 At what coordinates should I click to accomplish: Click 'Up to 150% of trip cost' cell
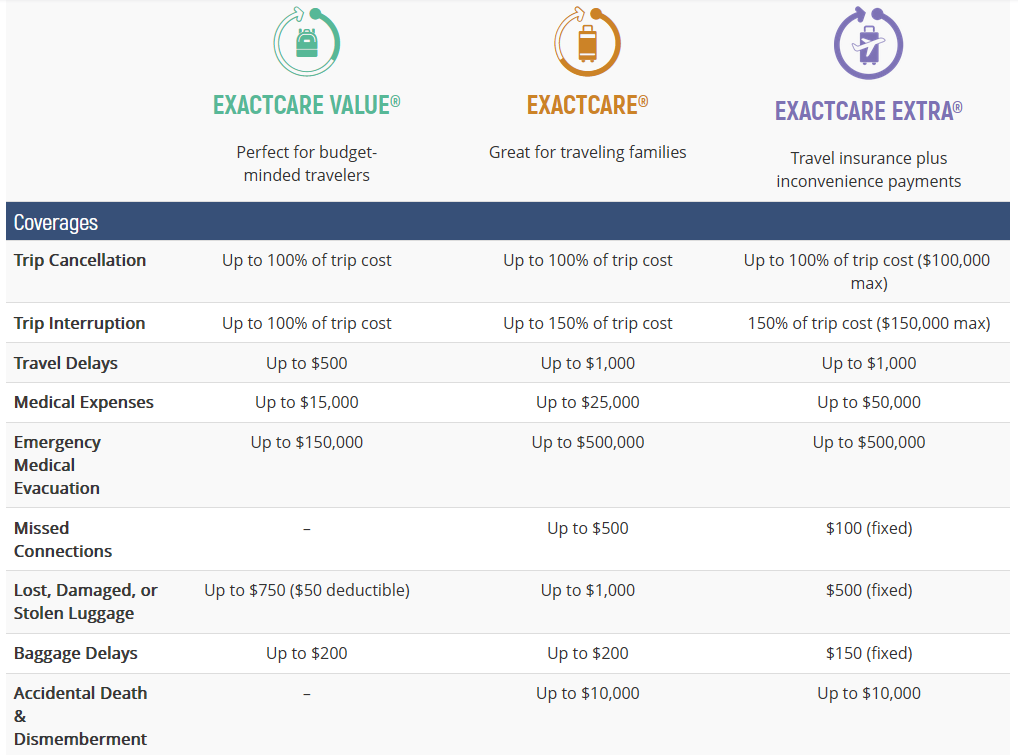click(588, 323)
